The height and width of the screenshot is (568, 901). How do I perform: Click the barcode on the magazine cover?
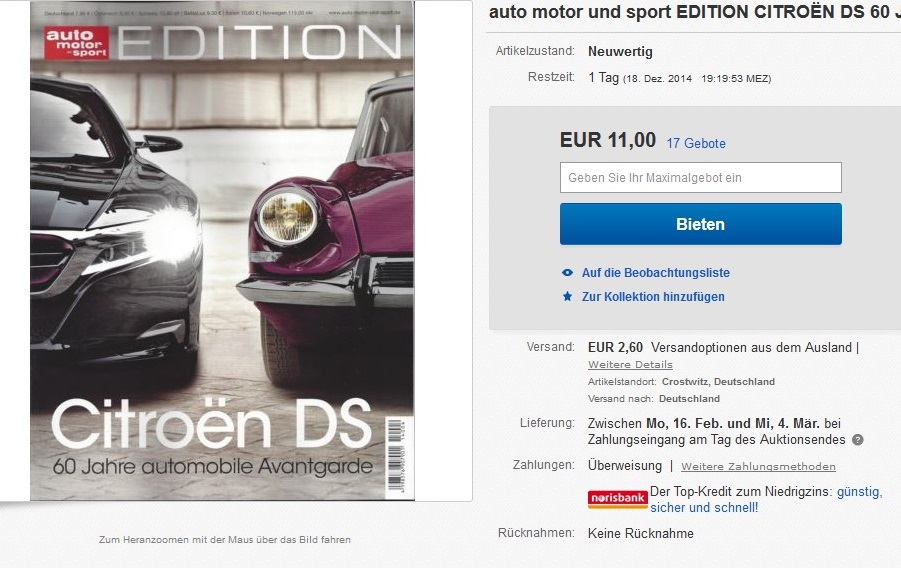click(396, 454)
